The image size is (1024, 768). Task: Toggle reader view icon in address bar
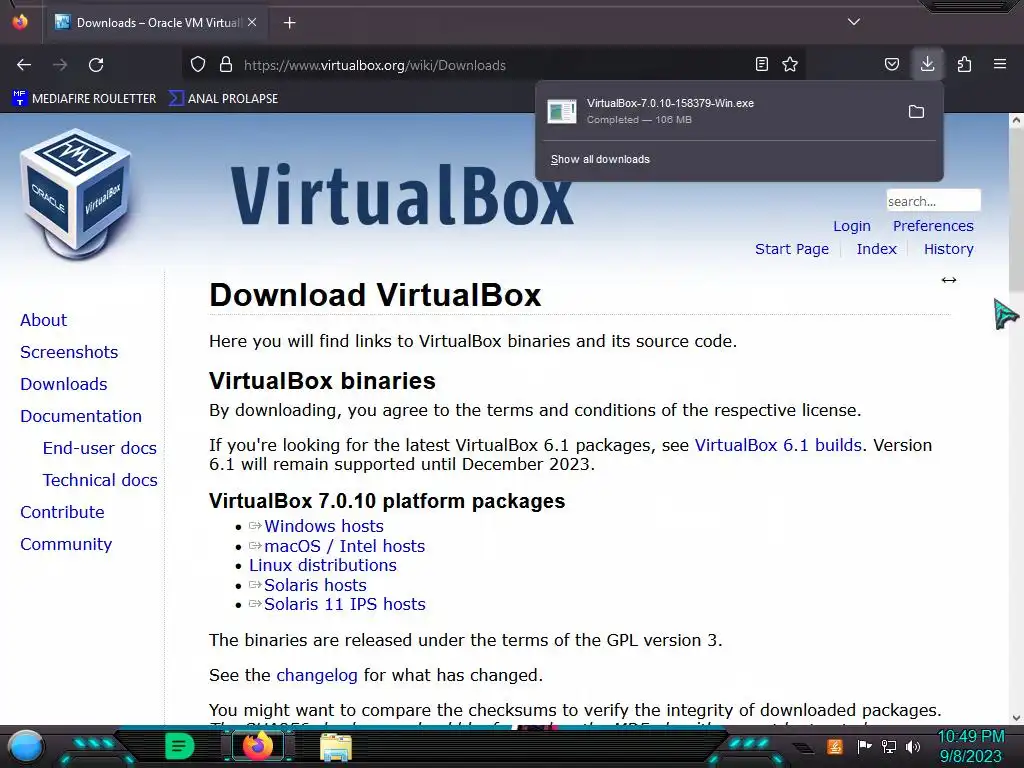(761, 64)
